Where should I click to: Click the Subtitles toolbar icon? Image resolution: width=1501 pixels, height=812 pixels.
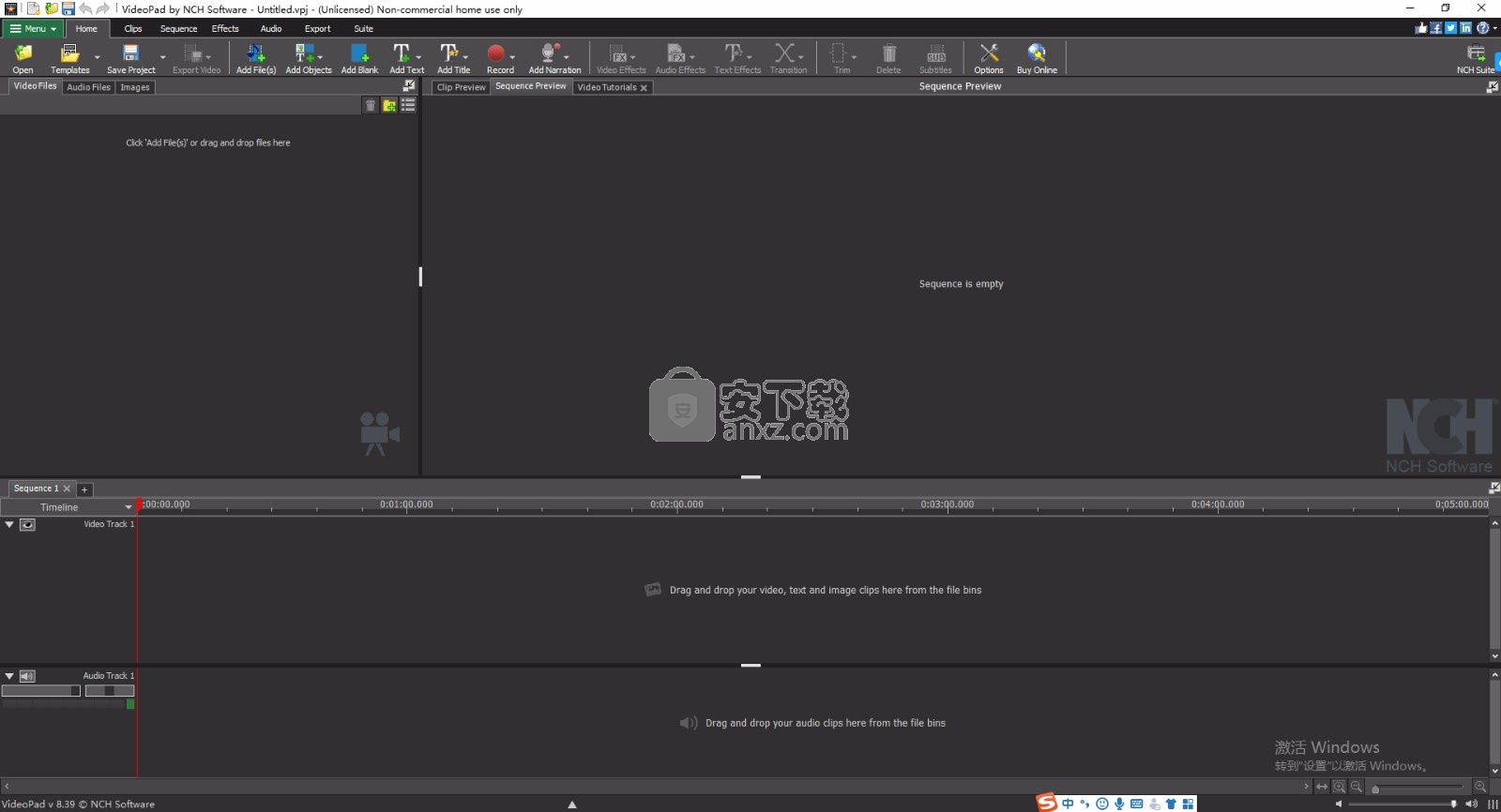pos(935,58)
